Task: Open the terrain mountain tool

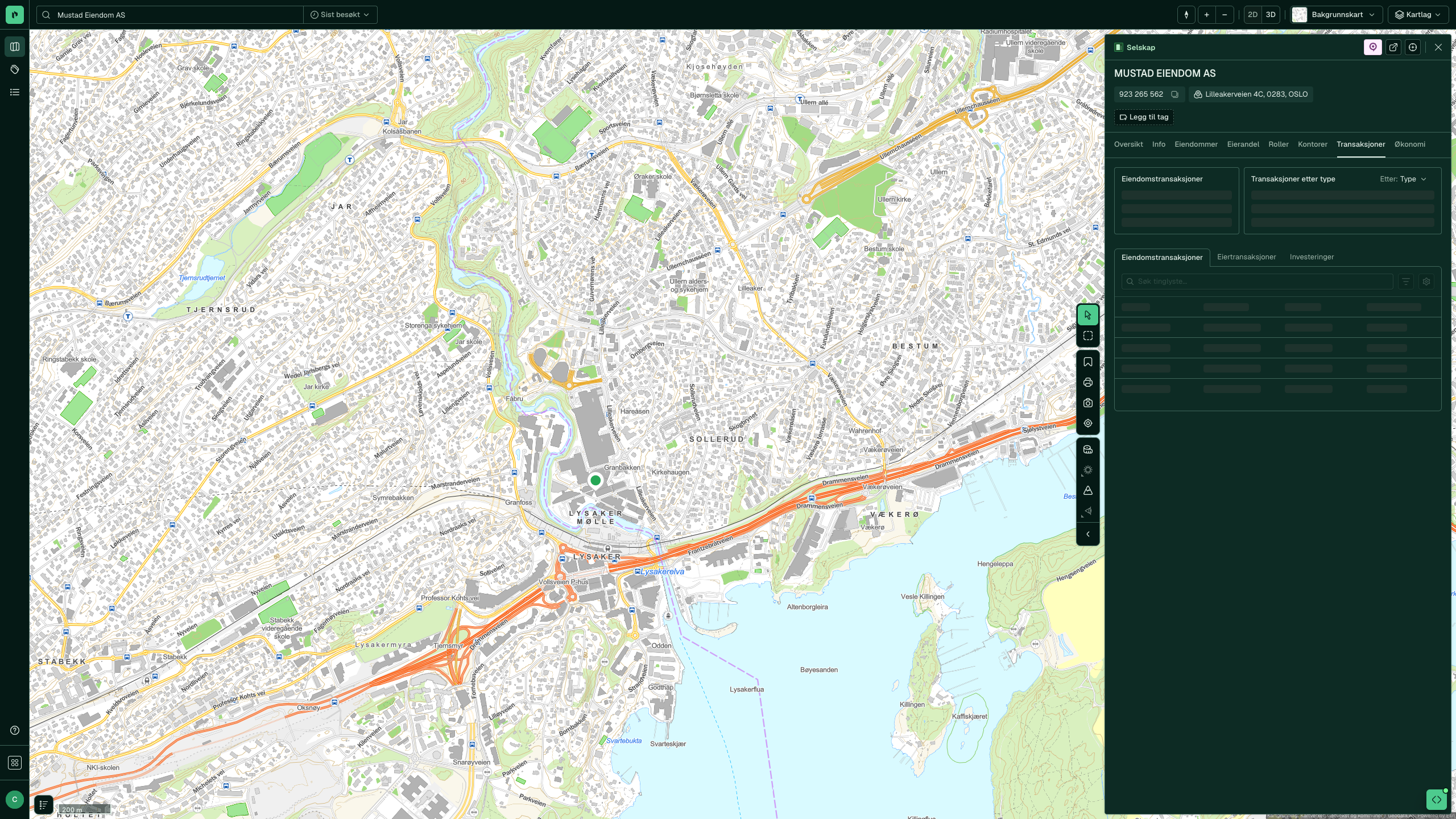Action: [x=1087, y=490]
